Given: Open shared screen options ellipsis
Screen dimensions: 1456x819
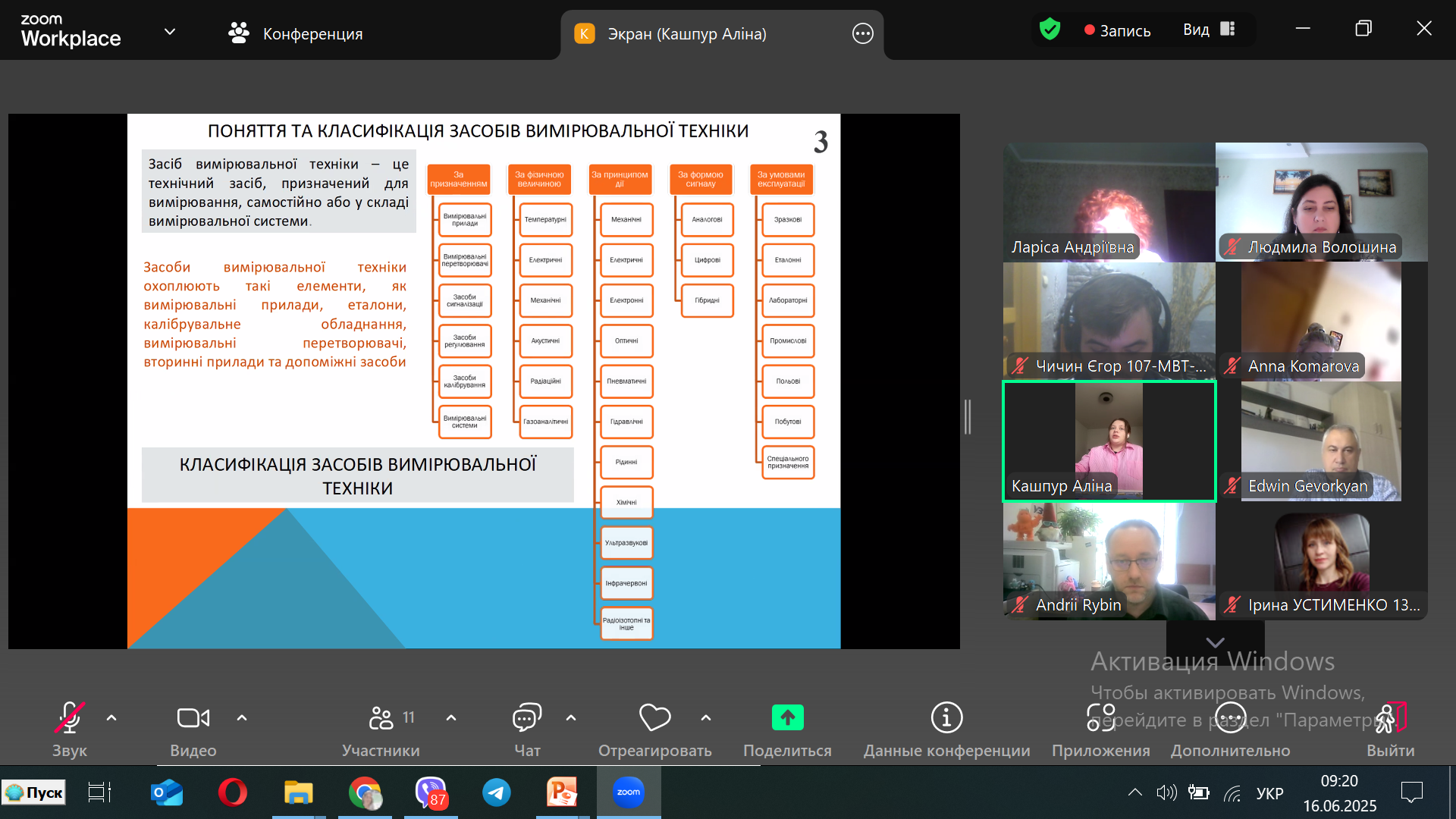Looking at the screenshot, I should click(863, 33).
